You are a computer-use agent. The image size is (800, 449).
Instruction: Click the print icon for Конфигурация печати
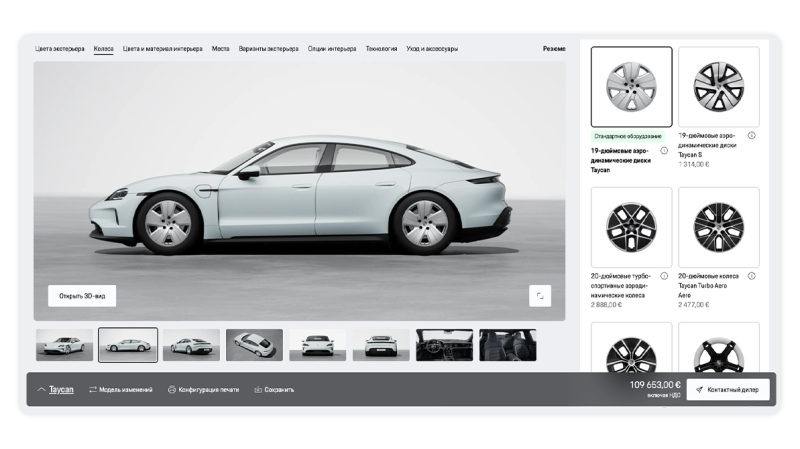click(x=172, y=389)
